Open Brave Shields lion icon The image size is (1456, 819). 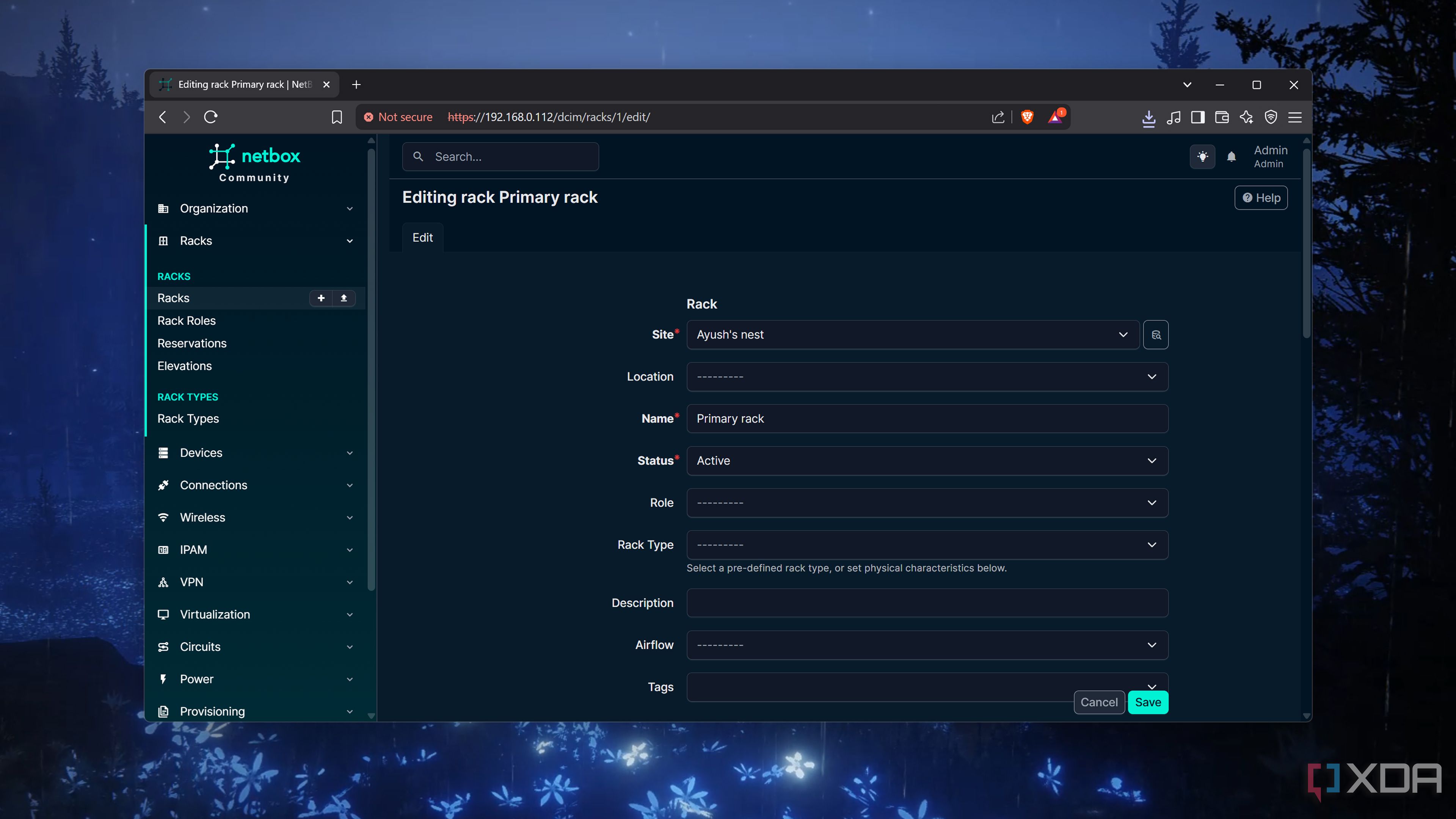point(1027,117)
